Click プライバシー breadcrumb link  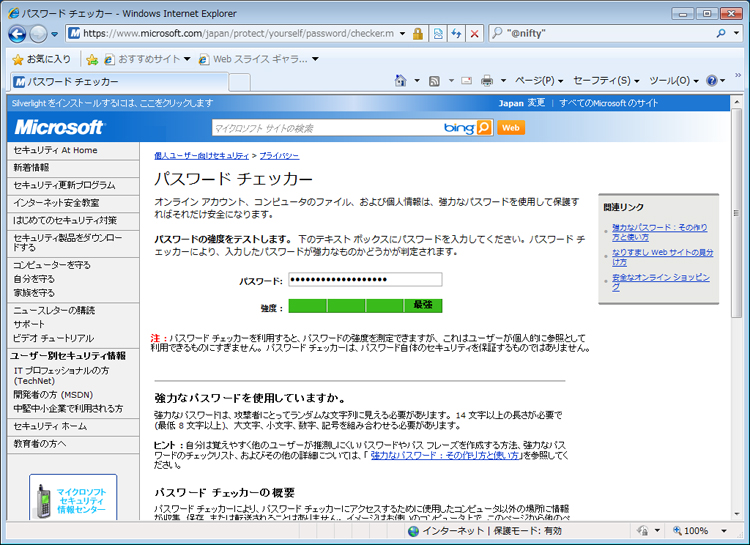coord(279,156)
